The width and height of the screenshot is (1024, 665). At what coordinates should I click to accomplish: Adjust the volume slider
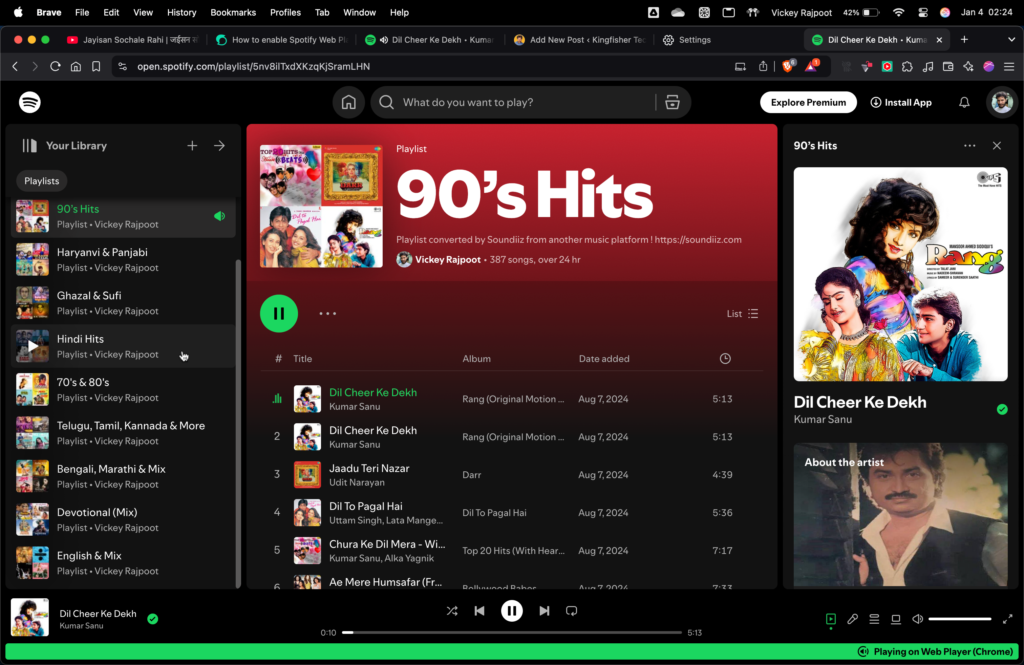960,619
